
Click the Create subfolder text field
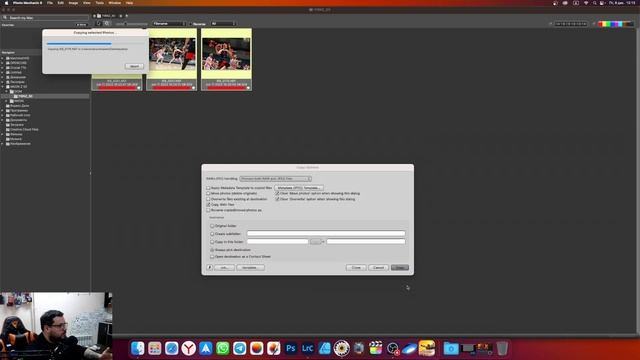(326, 234)
